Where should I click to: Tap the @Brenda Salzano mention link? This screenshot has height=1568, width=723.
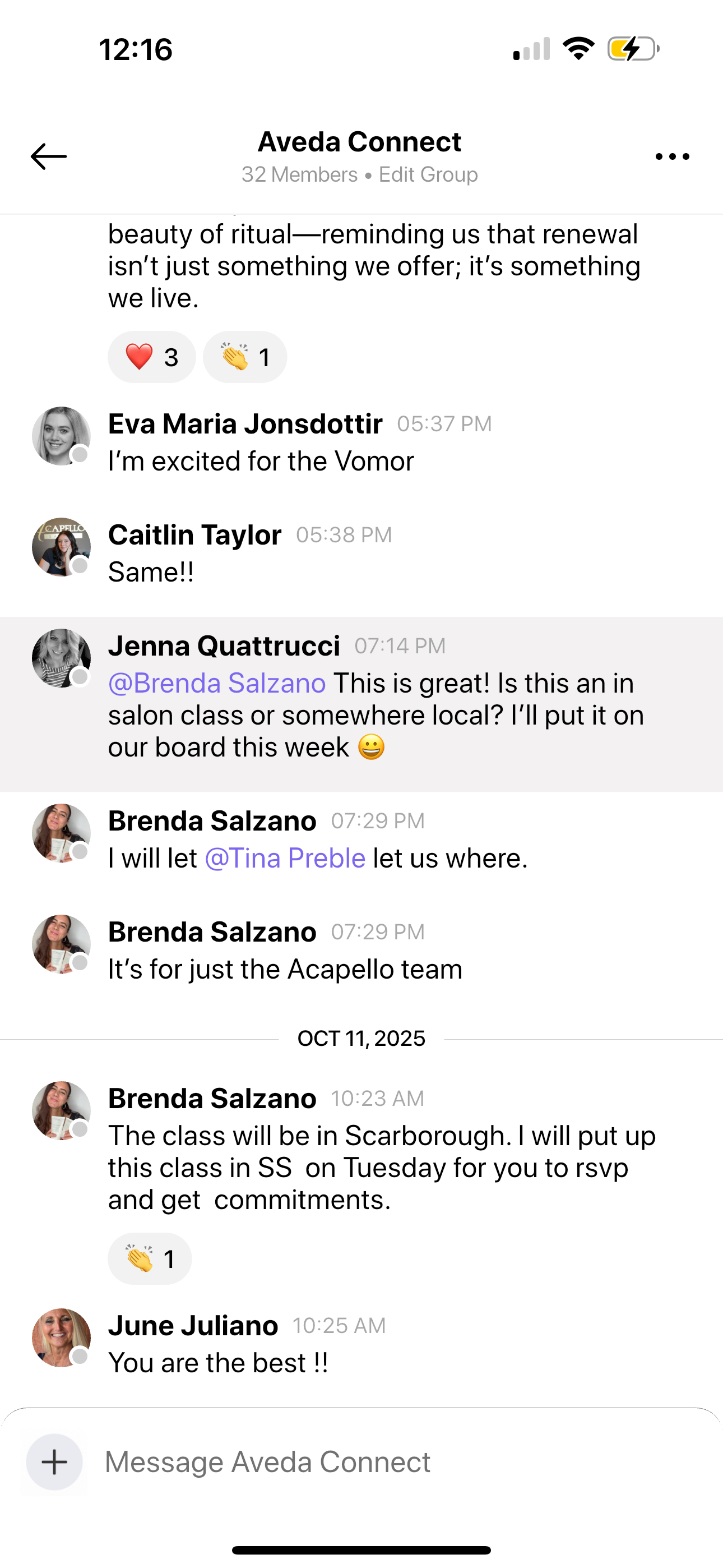click(217, 683)
